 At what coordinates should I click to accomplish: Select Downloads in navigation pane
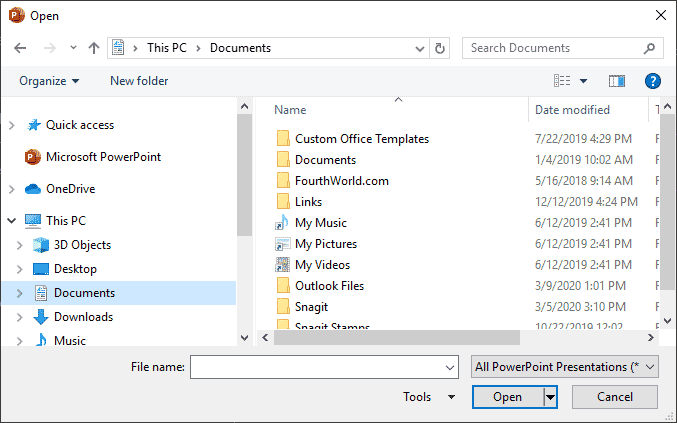[83, 317]
